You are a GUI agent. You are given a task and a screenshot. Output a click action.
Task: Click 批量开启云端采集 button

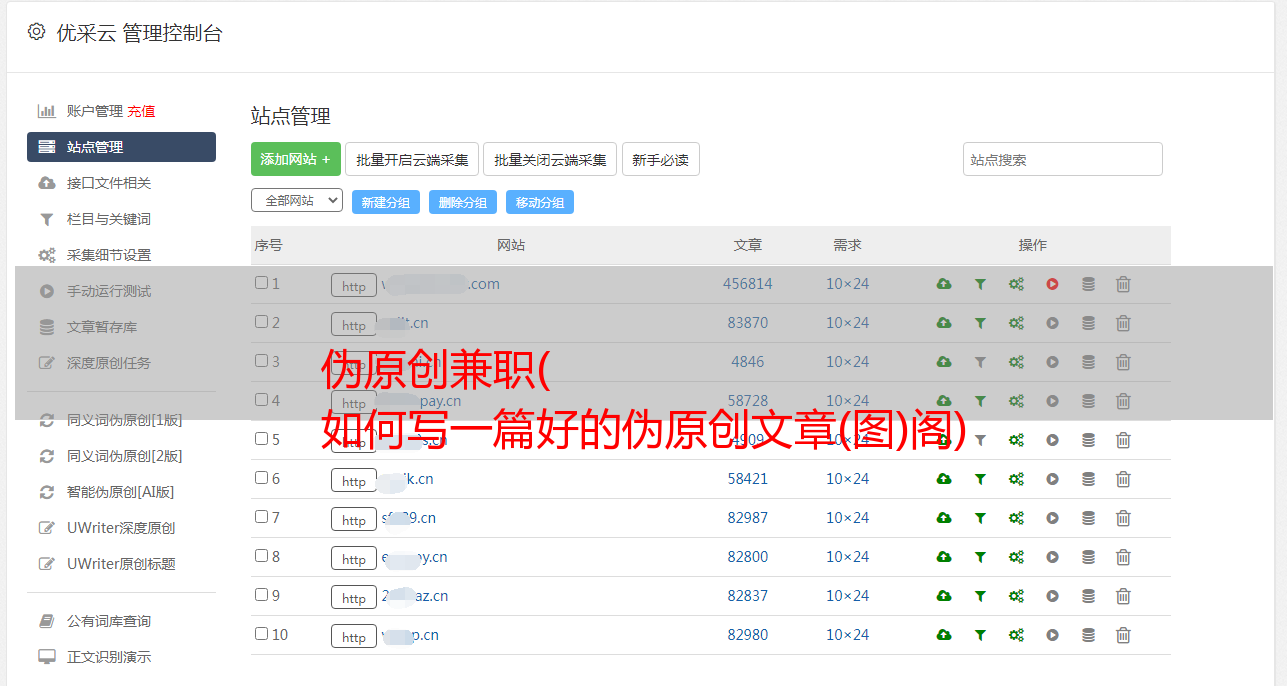coord(412,159)
